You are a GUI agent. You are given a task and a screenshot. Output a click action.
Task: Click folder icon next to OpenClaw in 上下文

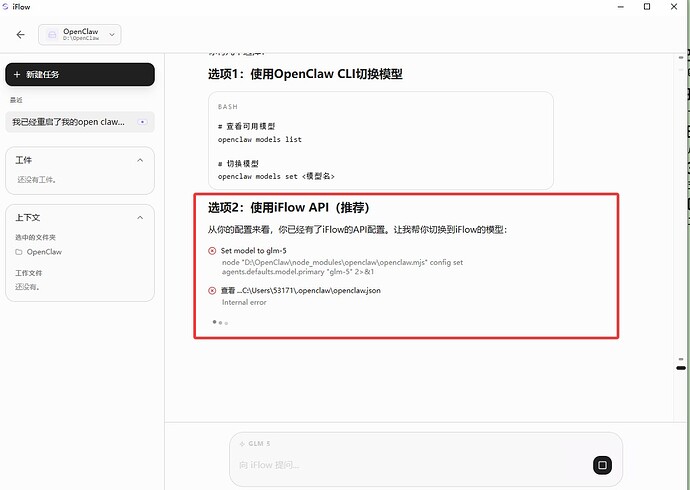click(18, 252)
